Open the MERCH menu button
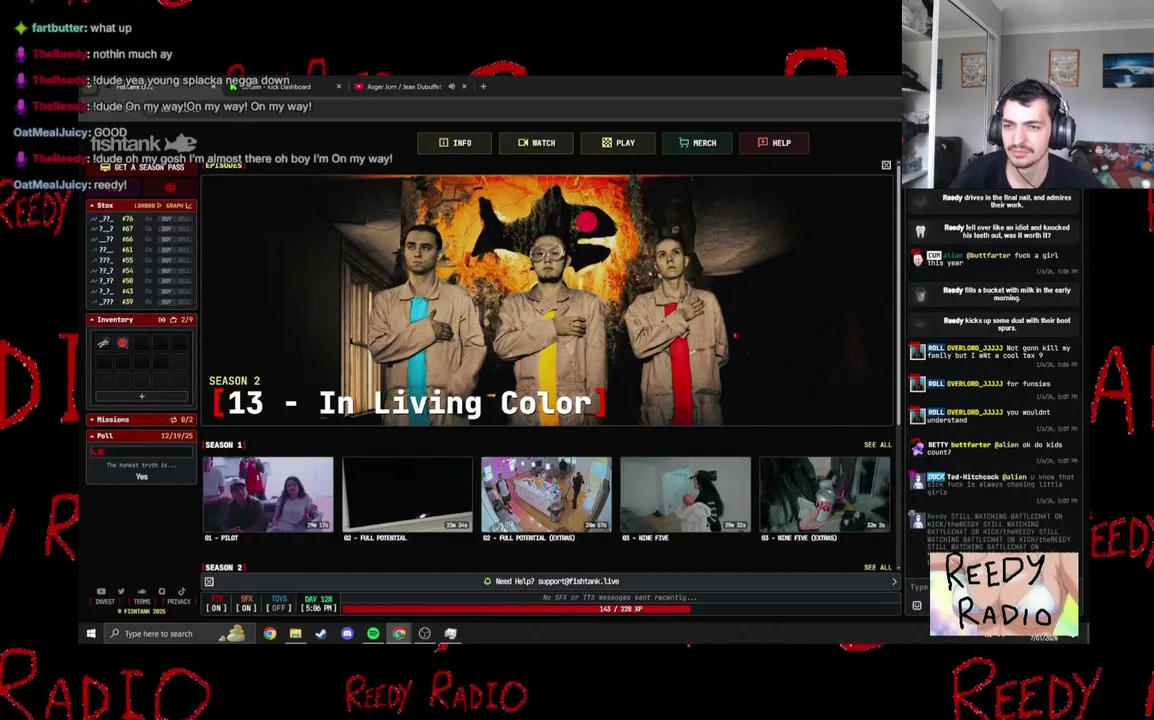Viewport: 1154px width, 720px height. pos(698,143)
